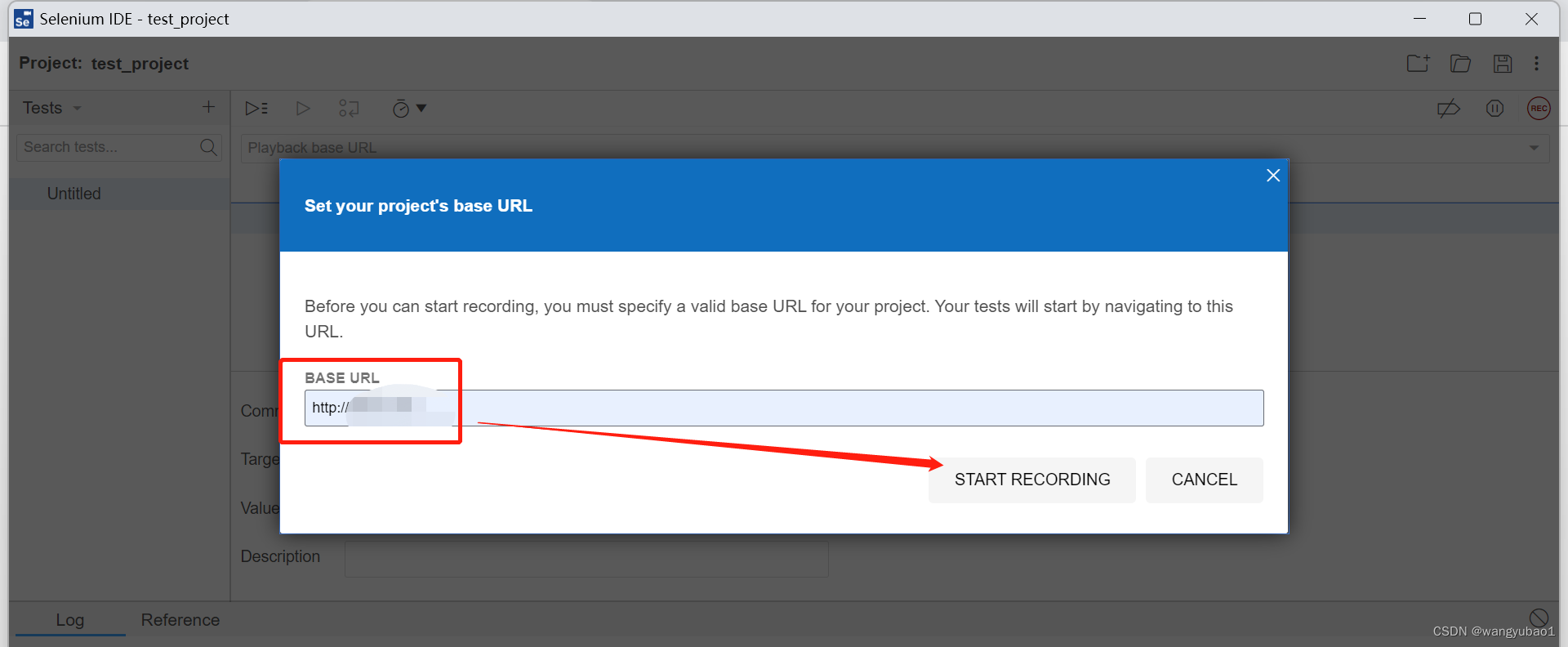The width and height of the screenshot is (1568, 647).
Task: Select the Untitled test
Action: click(119, 194)
